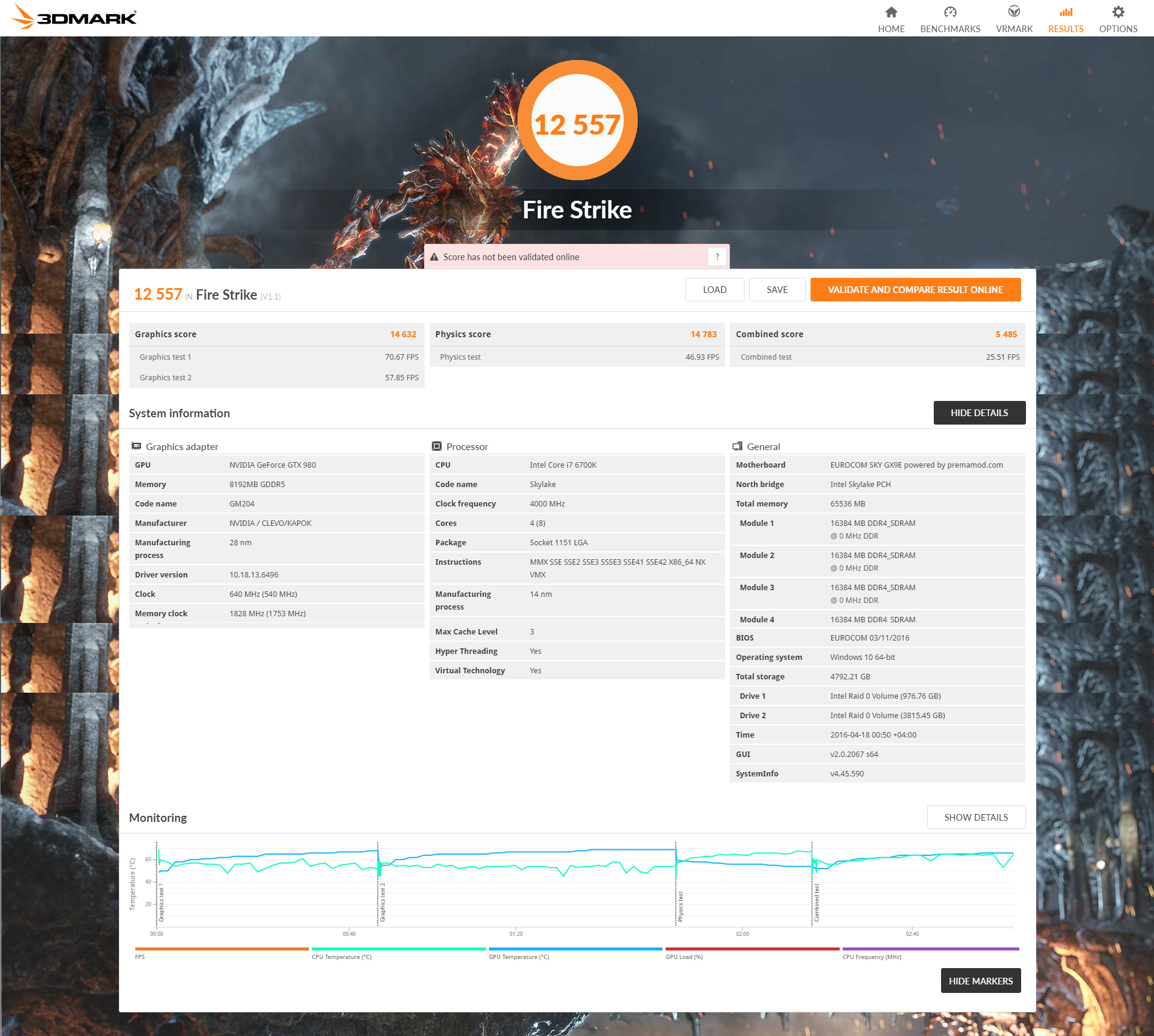
Task: Click the EUROCOM SKY GX9E motherboard value
Action: pos(916,465)
